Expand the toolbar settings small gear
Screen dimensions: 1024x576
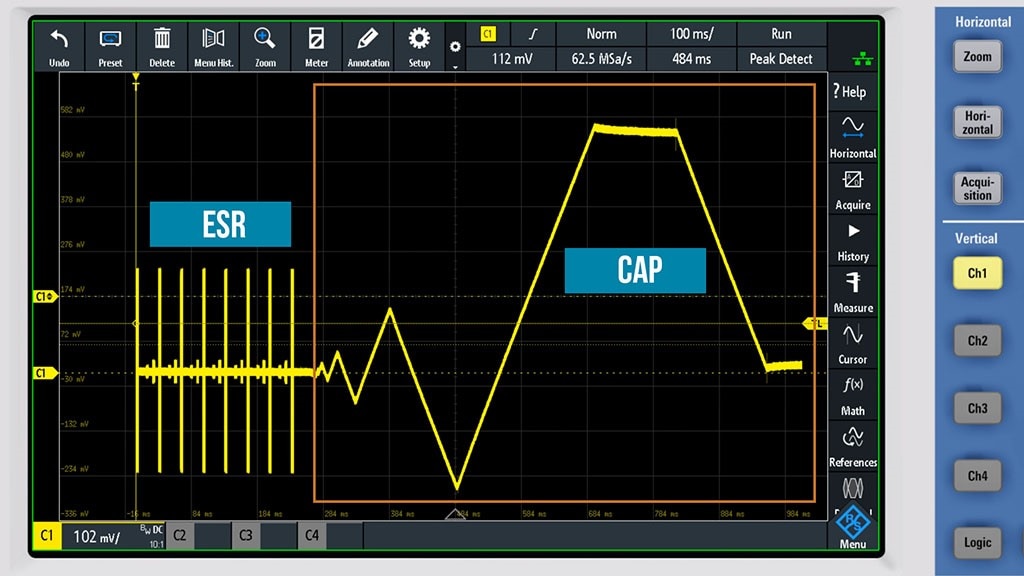(455, 48)
